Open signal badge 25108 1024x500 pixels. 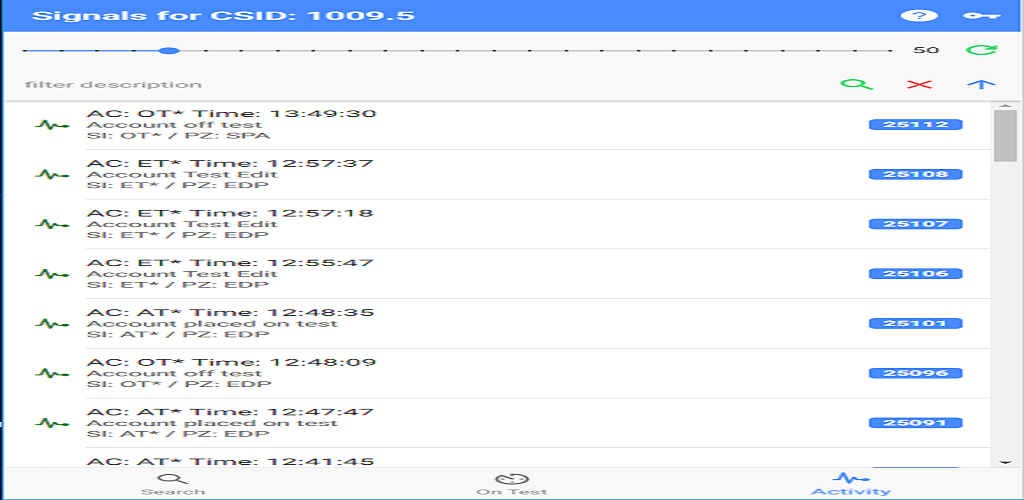pyautogui.click(x=916, y=174)
